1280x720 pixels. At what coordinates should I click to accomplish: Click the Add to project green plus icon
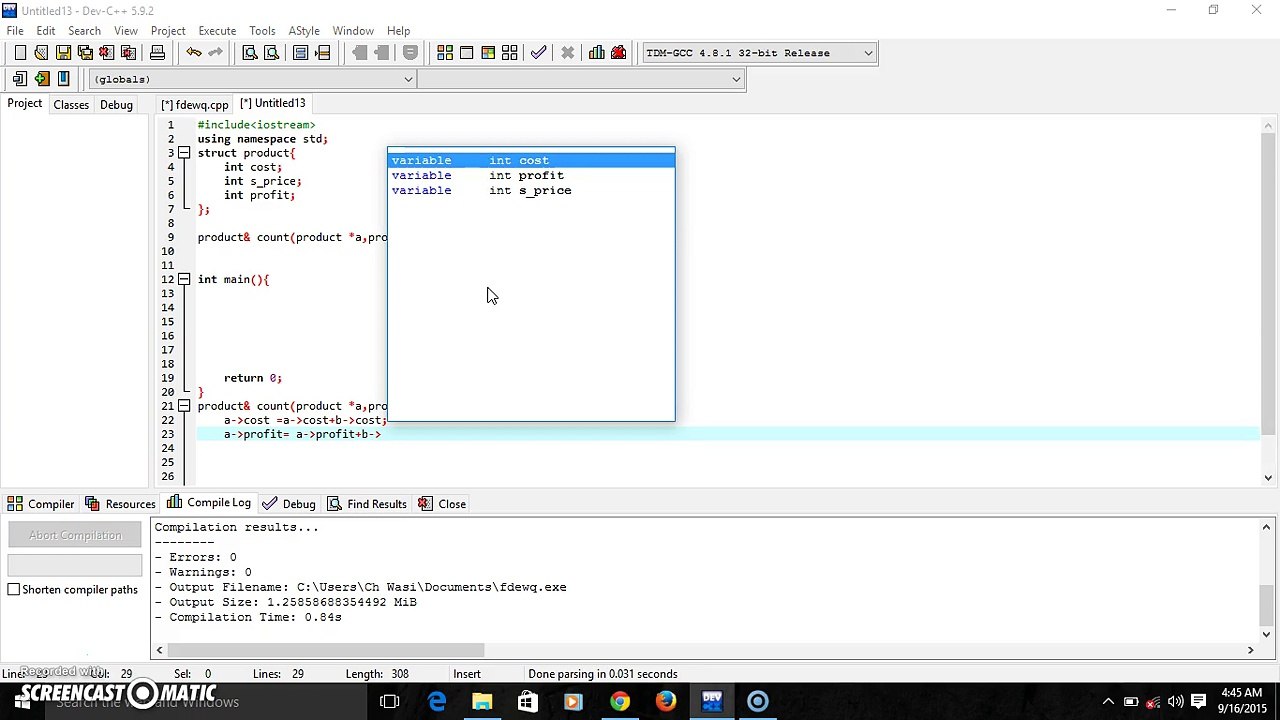point(41,79)
